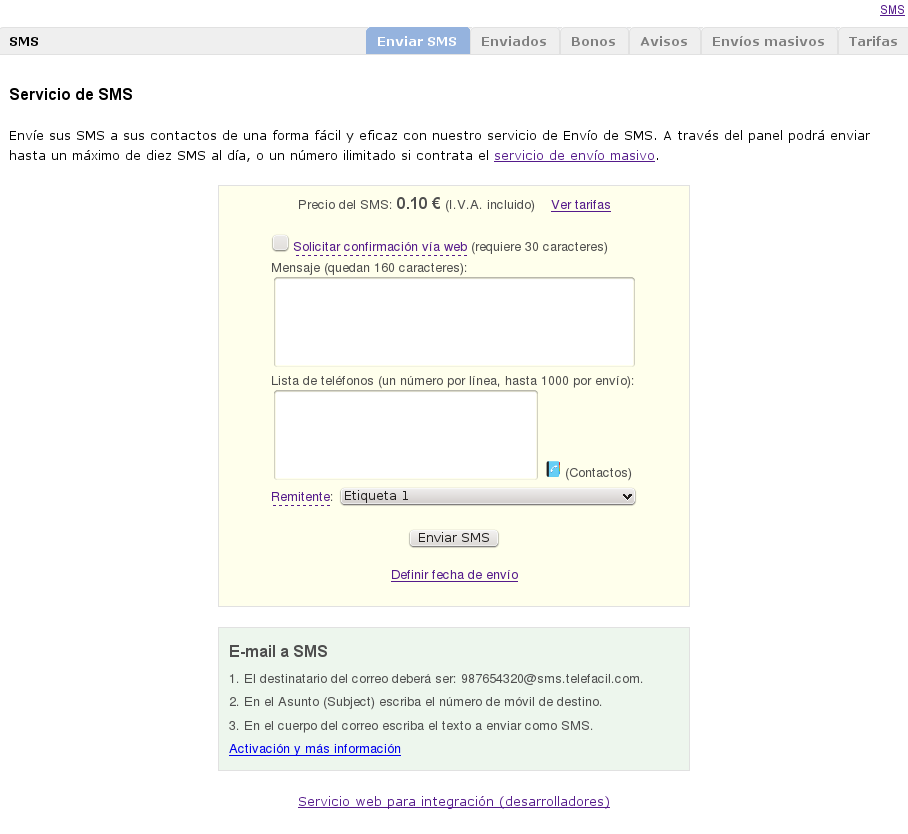Screen dimensions: 908x834
Task: Click the Solicitar confirmación vía web label link
Action: click(x=380, y=247)
